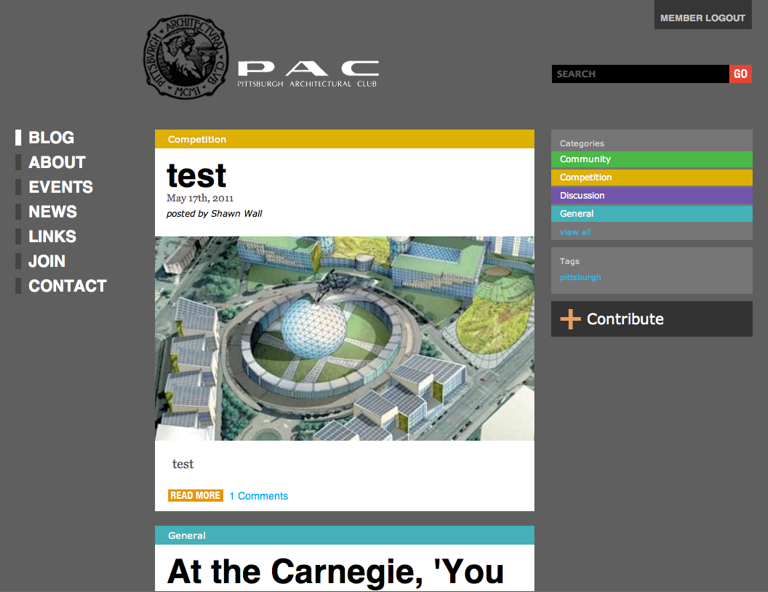The image size is (768, 592).
Task: Click the Competition header on the test post
Action: 344,139
